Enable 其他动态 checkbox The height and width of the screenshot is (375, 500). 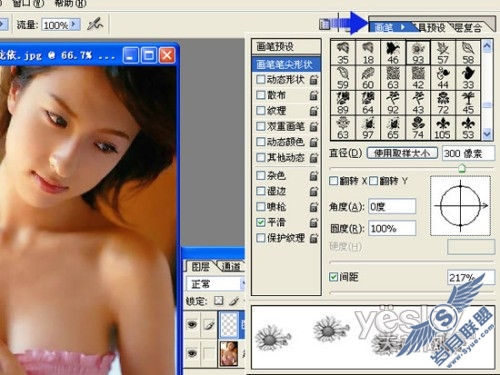(x=261, y=157)
